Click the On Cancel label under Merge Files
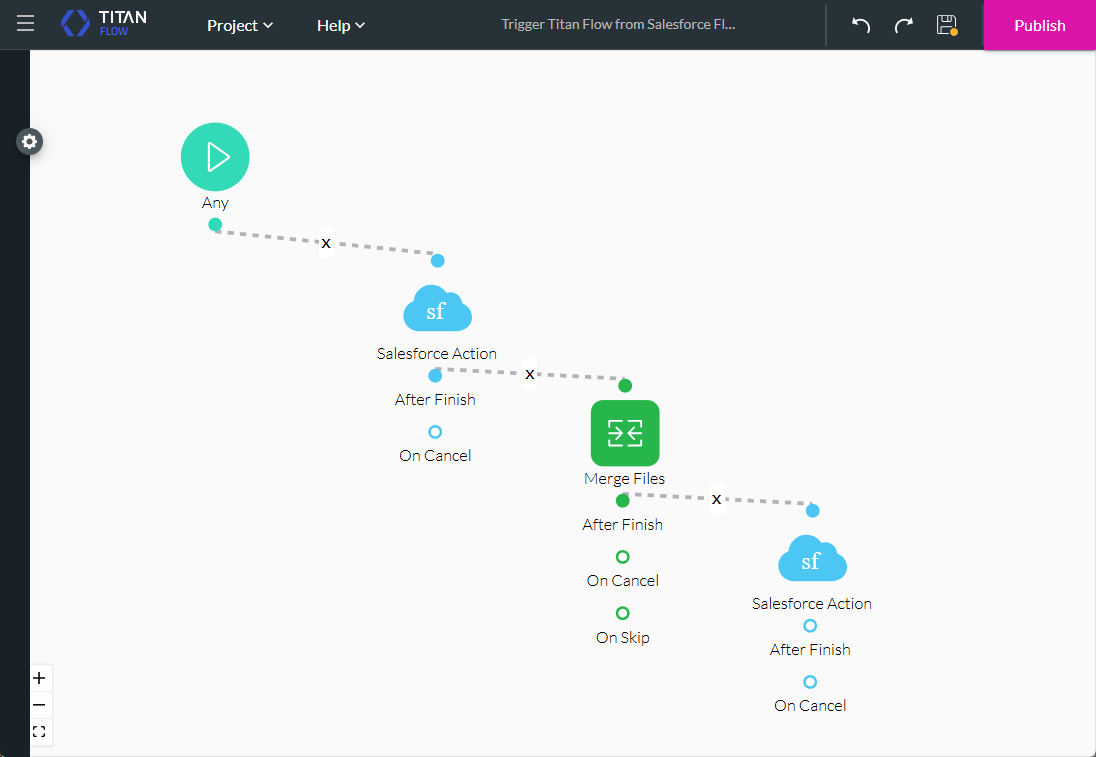The height and width of the screenshot is (757, 1096). click(x=623, y=581)
